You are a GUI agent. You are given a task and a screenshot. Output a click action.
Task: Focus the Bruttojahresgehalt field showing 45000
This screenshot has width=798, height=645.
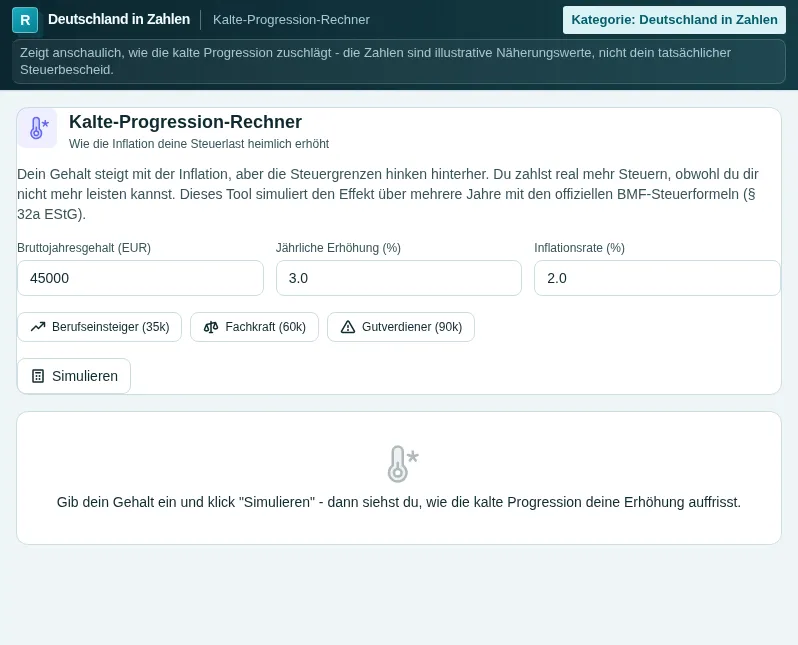point(140,278)
